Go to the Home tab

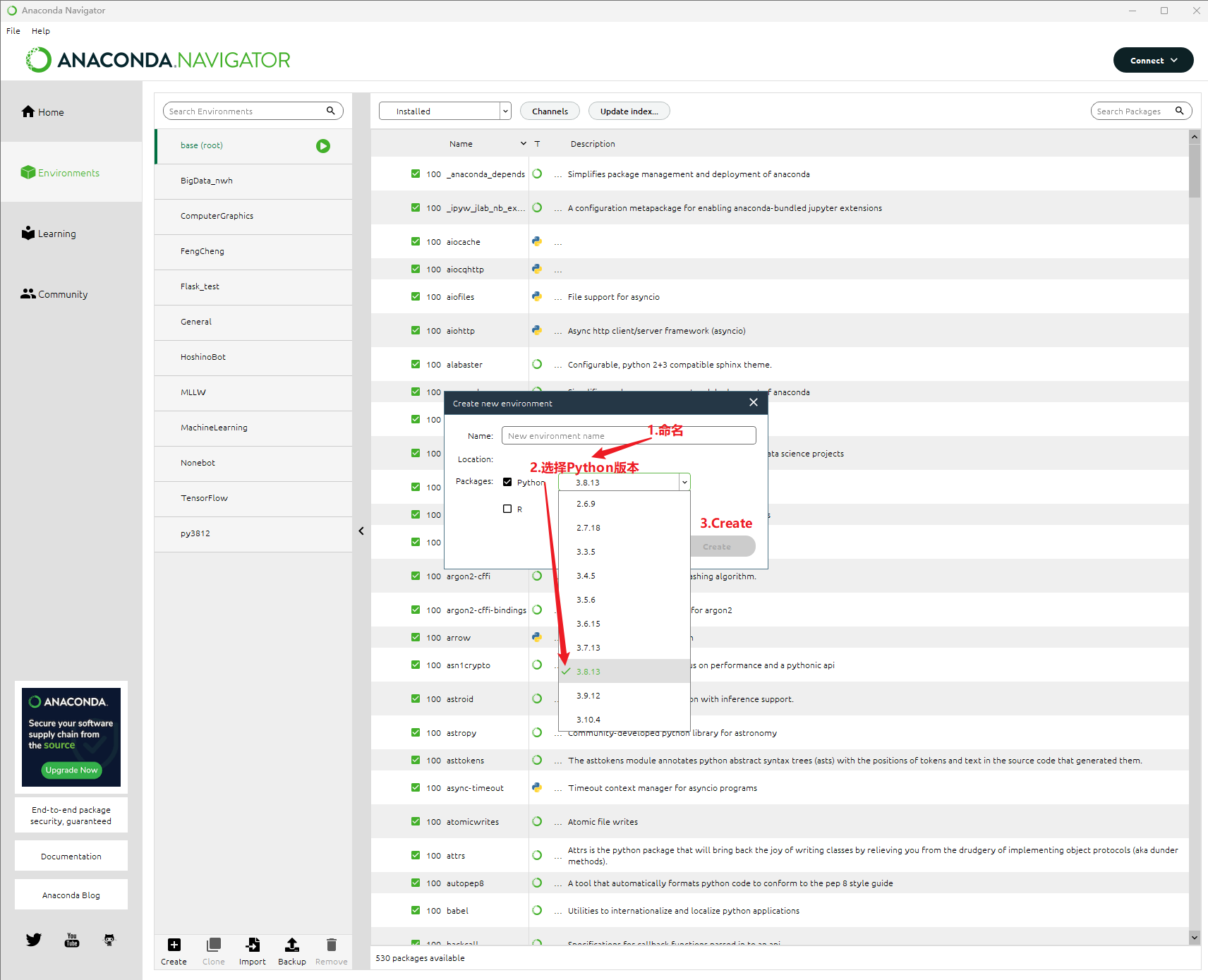[71, 111]
